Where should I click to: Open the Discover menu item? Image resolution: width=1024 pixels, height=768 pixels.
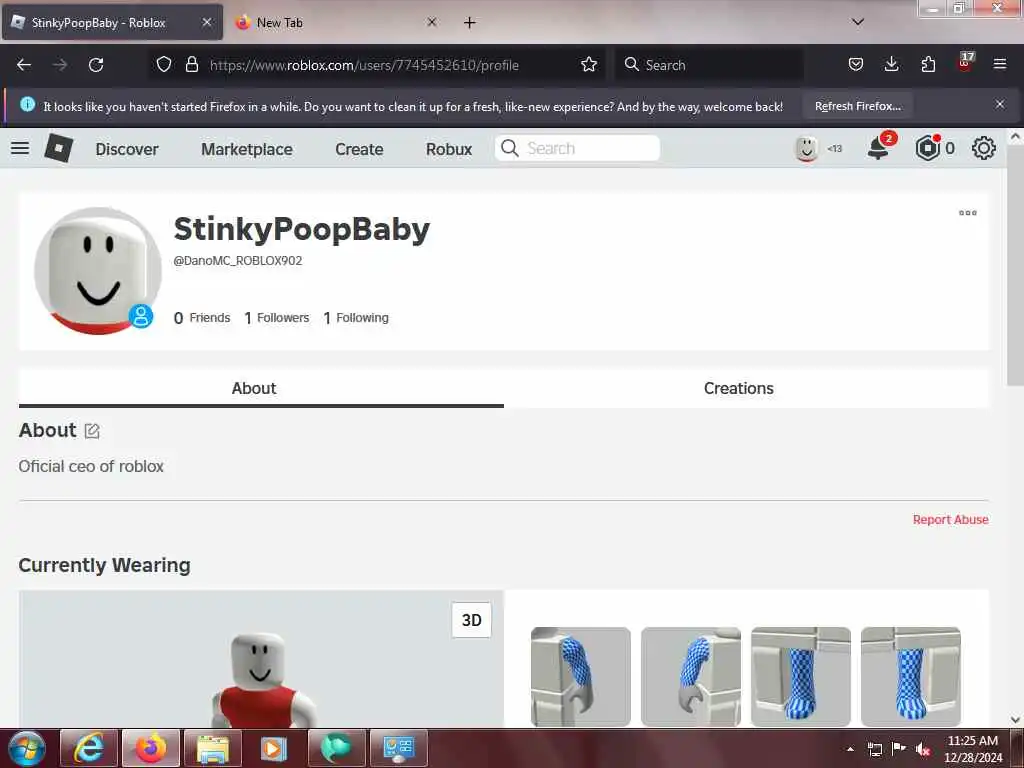(127, 150)
